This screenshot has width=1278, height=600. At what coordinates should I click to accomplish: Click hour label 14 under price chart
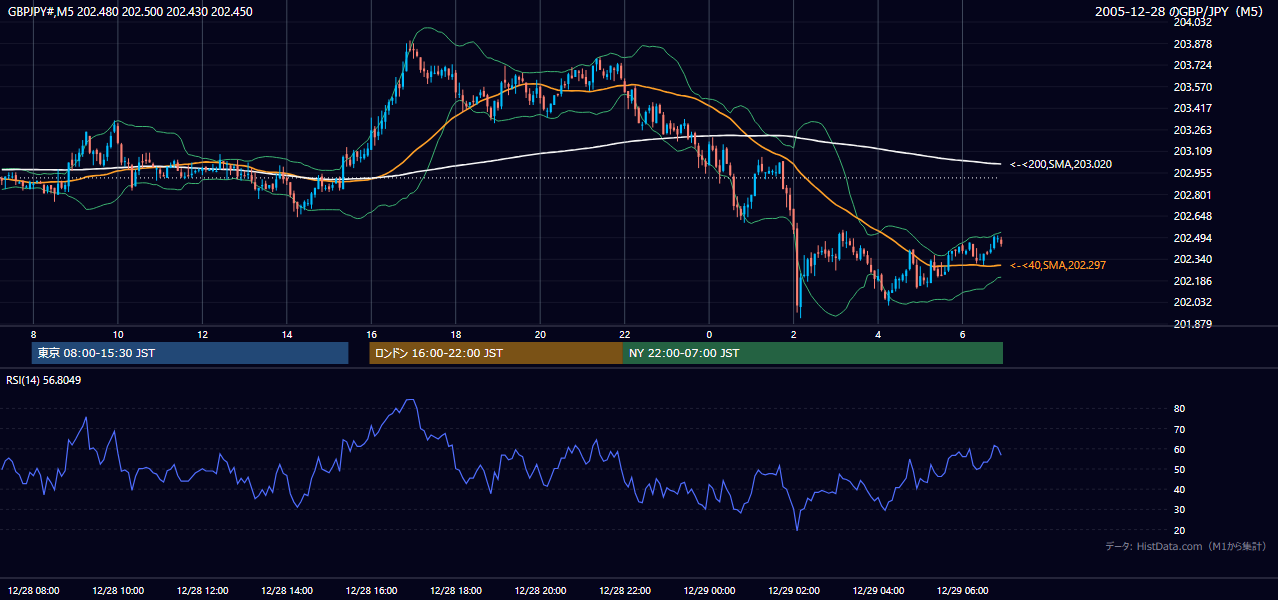click(287, 334)
